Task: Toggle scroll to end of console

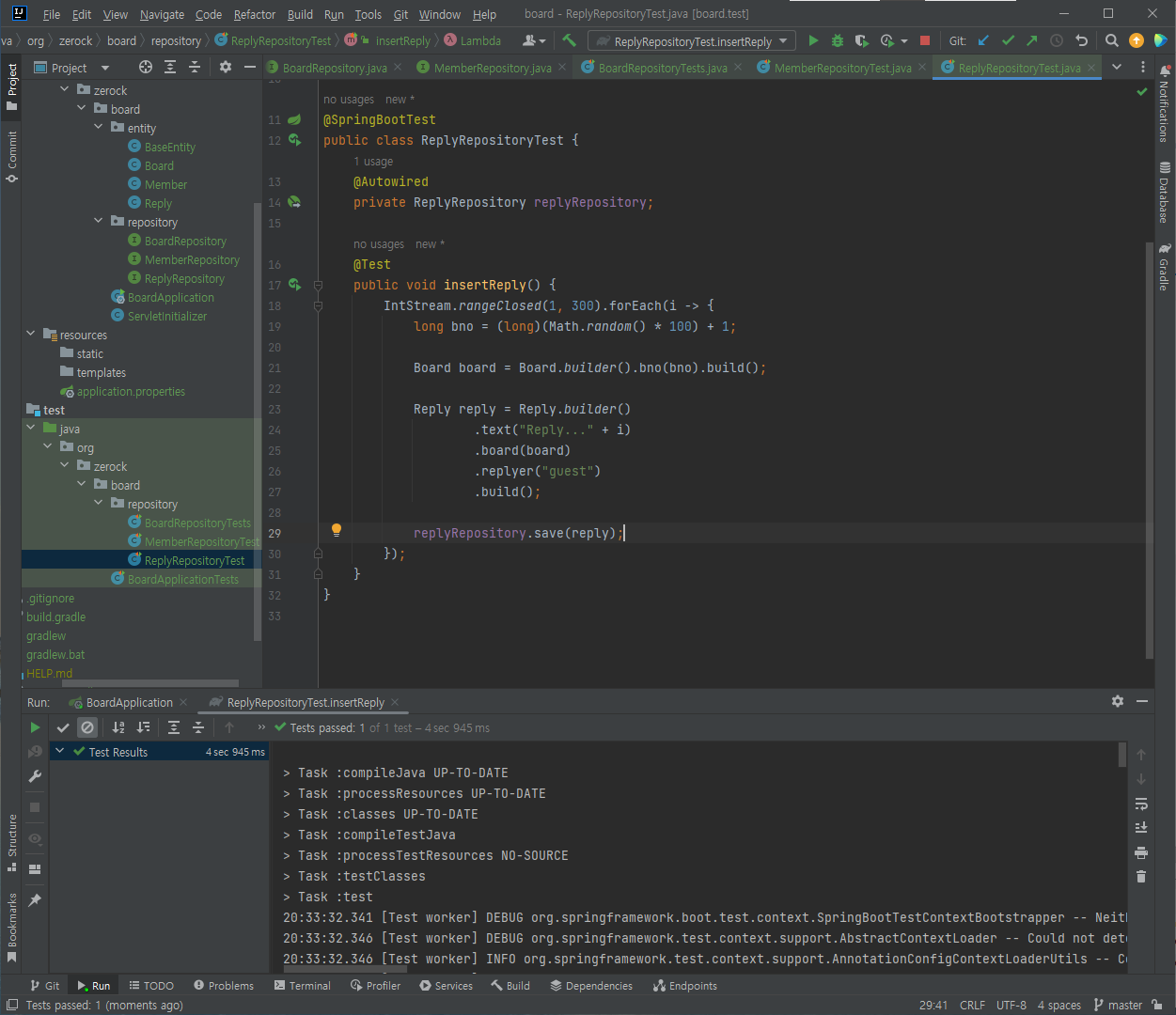Action: pyautogui.click(x=1141, y=828)
